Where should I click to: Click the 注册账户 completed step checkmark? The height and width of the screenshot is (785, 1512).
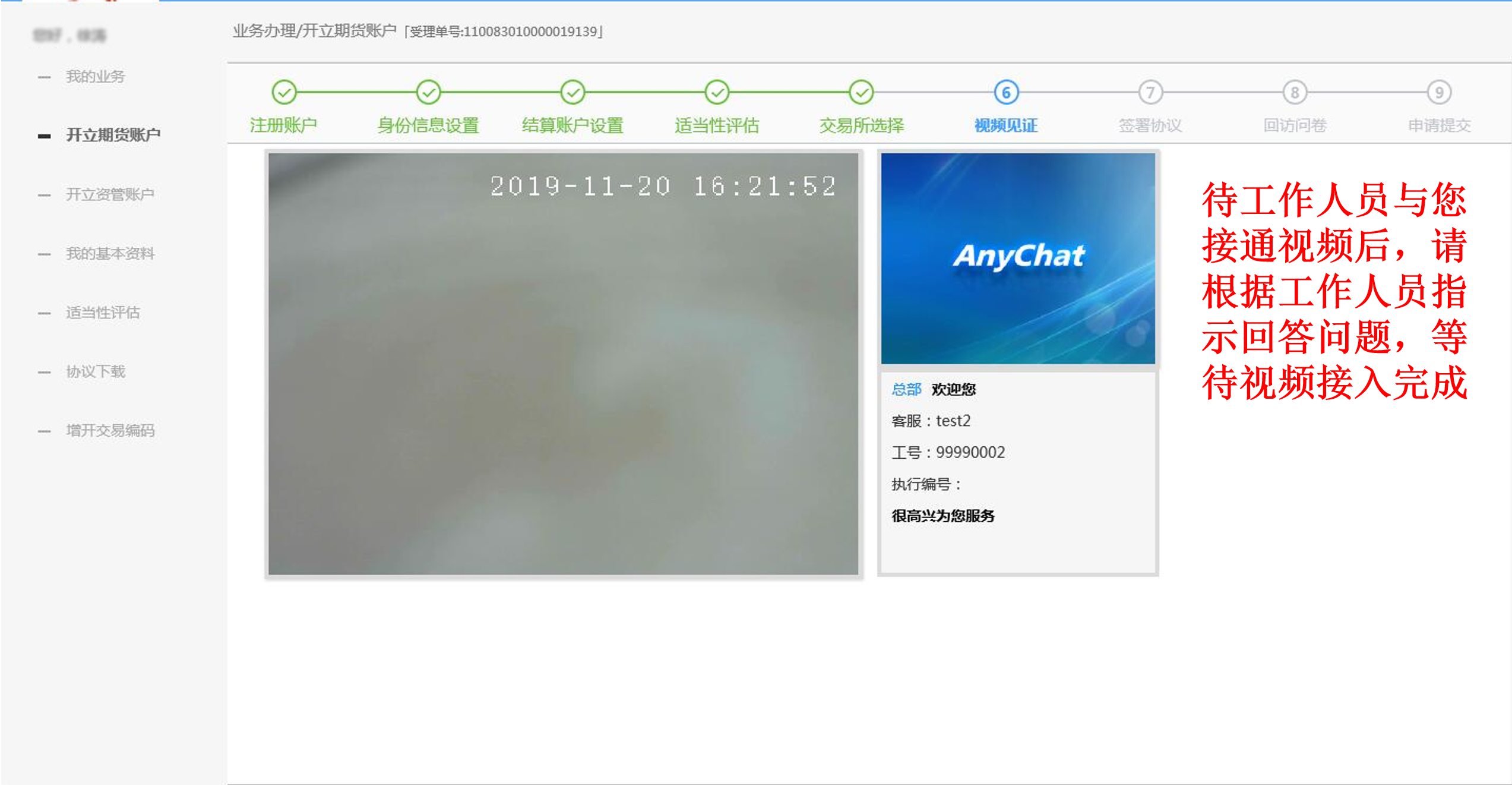[284, 92]
